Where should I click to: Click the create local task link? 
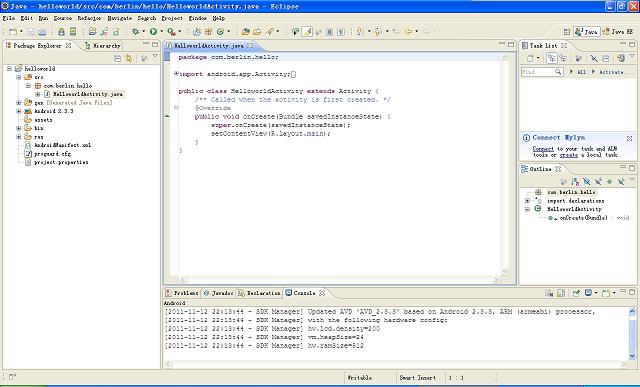569,155
